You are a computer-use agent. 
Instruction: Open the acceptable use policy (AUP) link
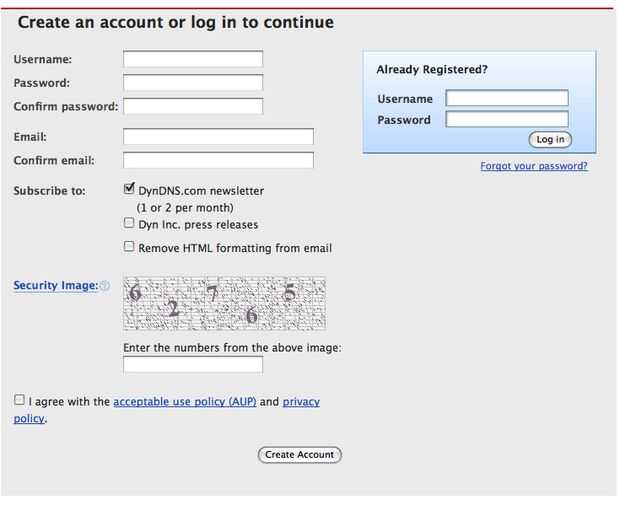click(x=185, y=402)
